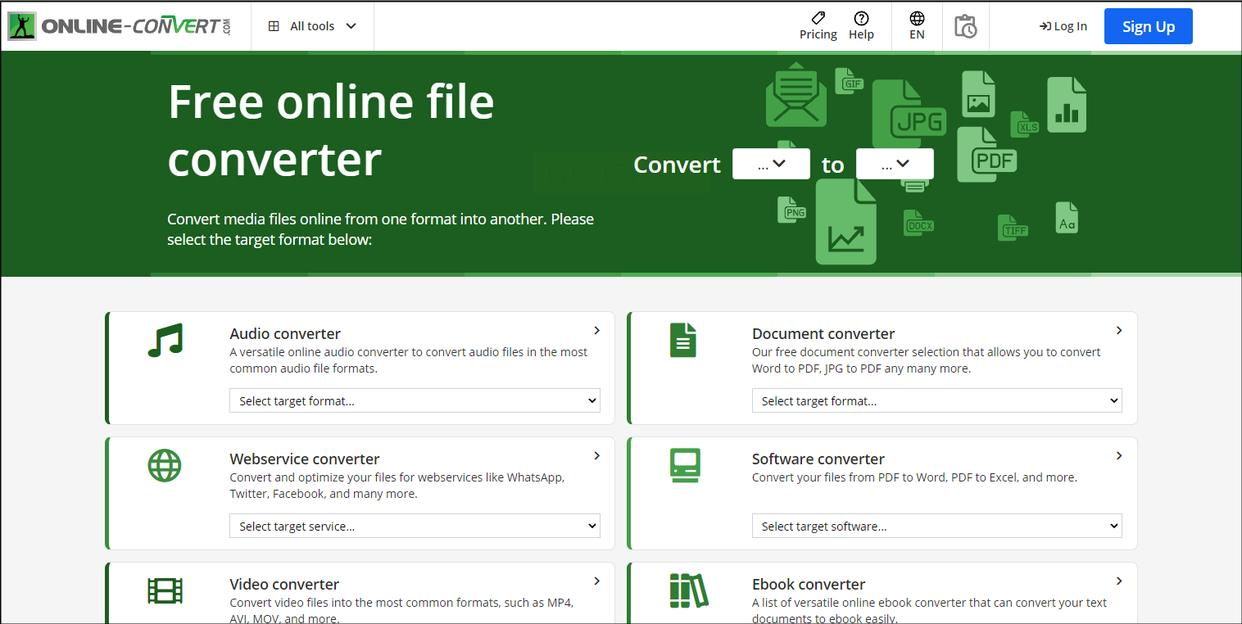
Task: Click the Sign Up button
Action: tap(1148, 26)
